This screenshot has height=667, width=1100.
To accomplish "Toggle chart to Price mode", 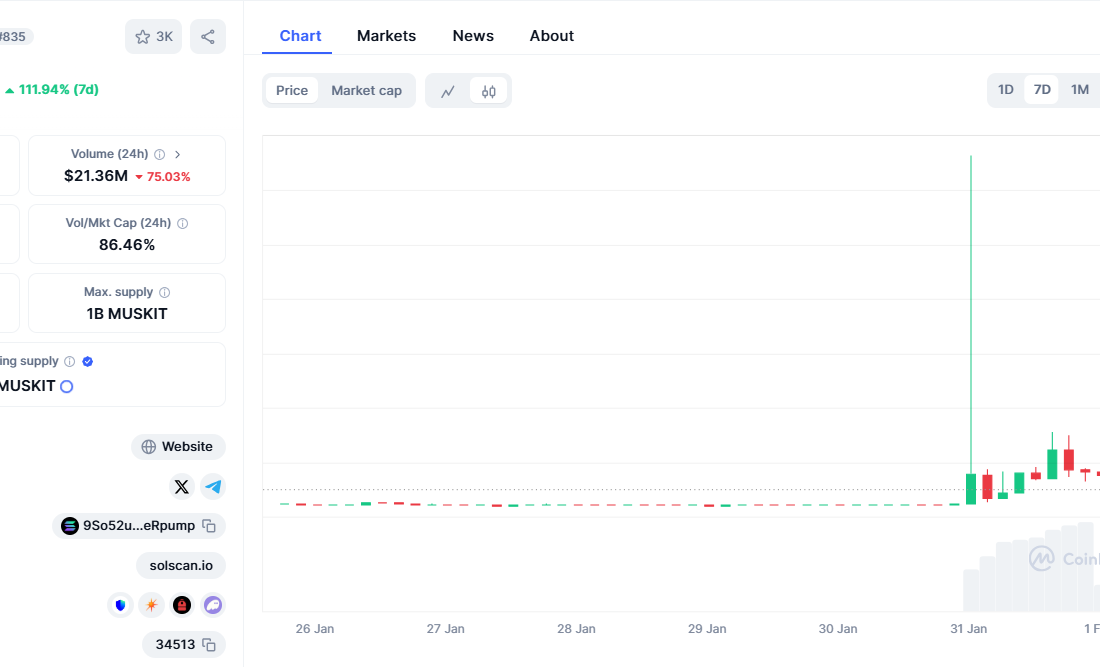I will (292, 91).
